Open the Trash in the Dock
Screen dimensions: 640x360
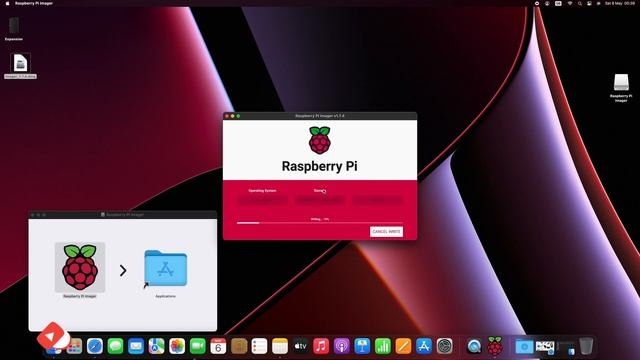(x=586, y=346)
